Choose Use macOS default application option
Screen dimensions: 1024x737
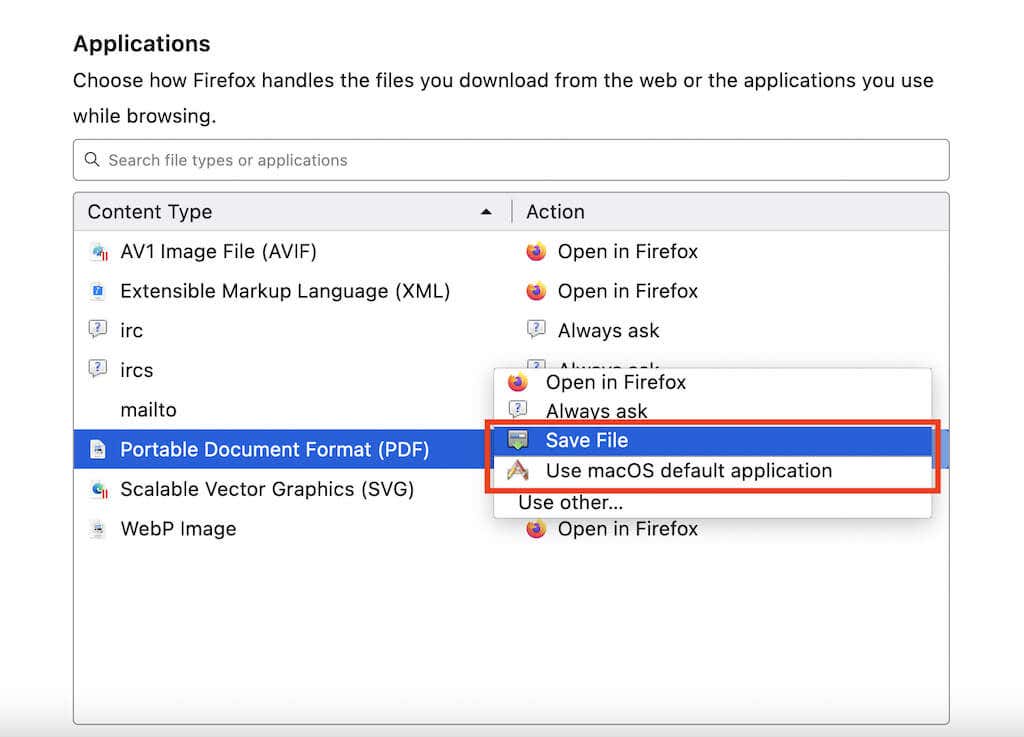(688, 471)
